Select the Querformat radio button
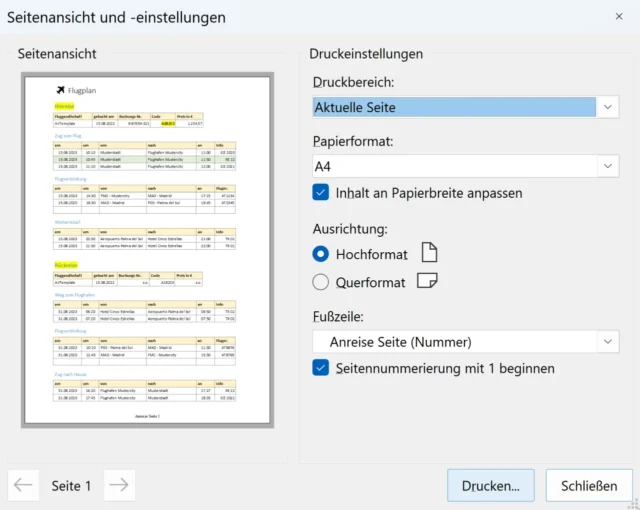Screen dimensions: 640x510 pyautogui.click(x=321, y=282)
